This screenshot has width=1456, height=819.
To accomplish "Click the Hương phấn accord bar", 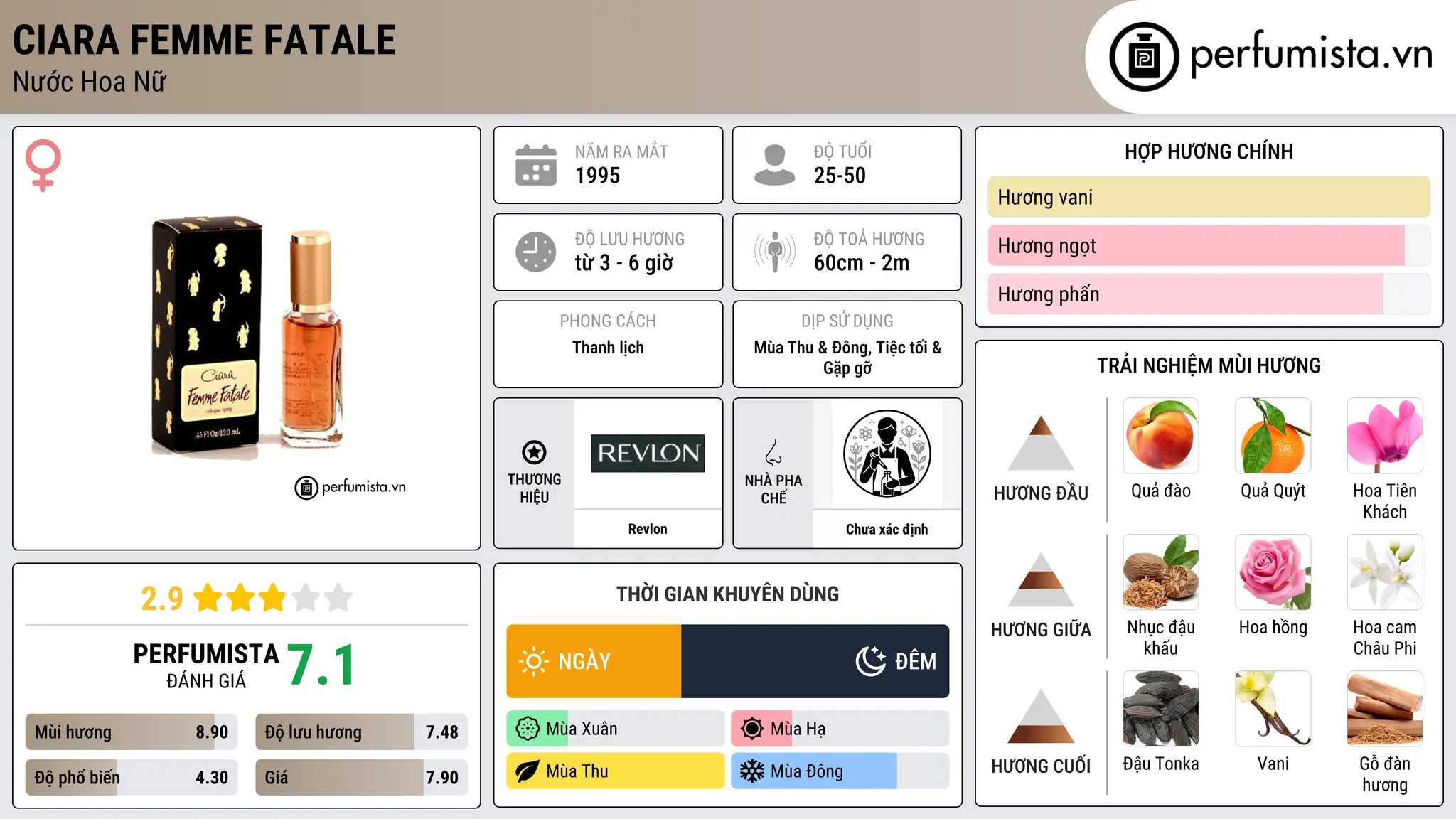I will click(x=1209, y=294).
